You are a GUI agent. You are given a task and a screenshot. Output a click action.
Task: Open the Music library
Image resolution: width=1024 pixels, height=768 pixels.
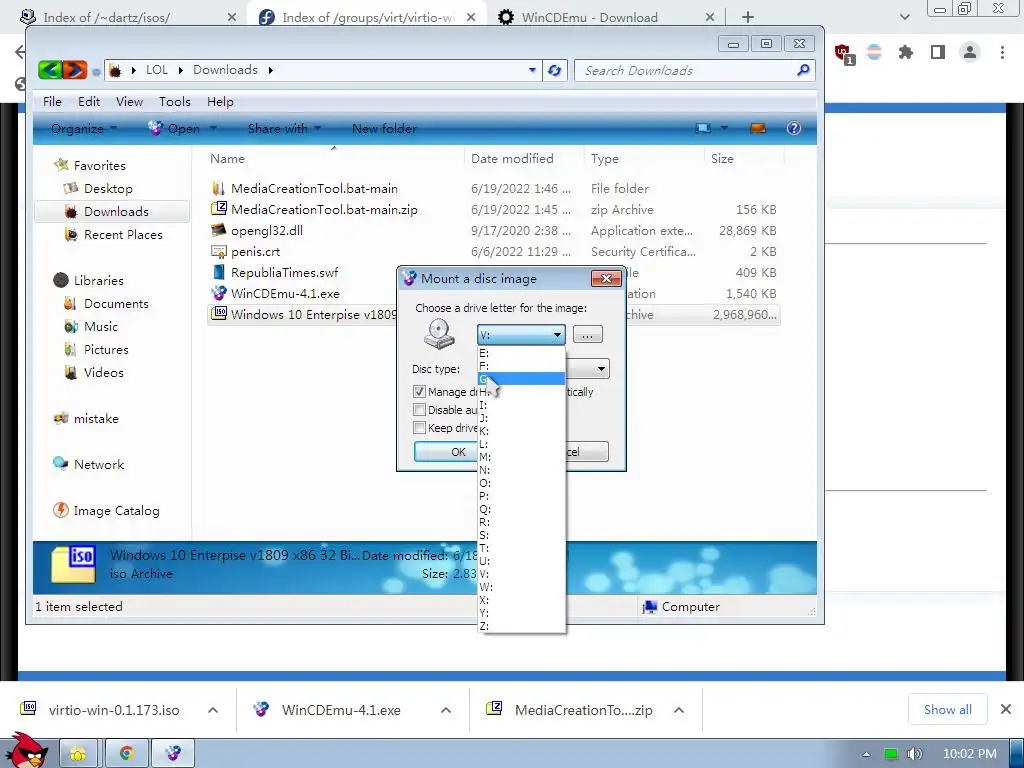click(x=101, y=327)
